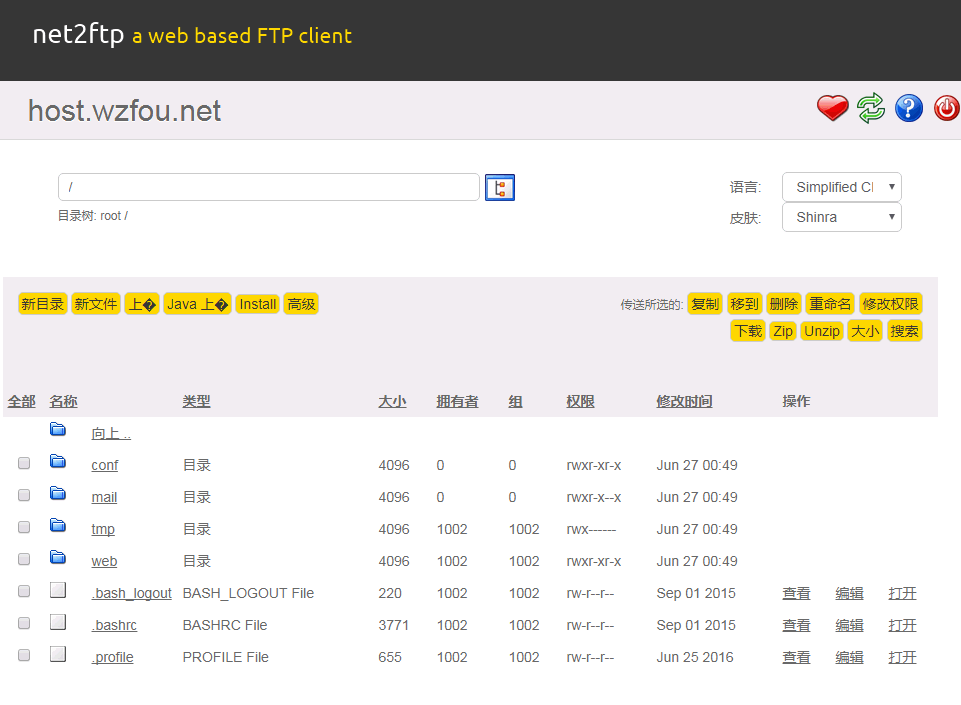Click the 下载 download button
Image resolution: width=961 pixels, height=705 pixels.
748,331
